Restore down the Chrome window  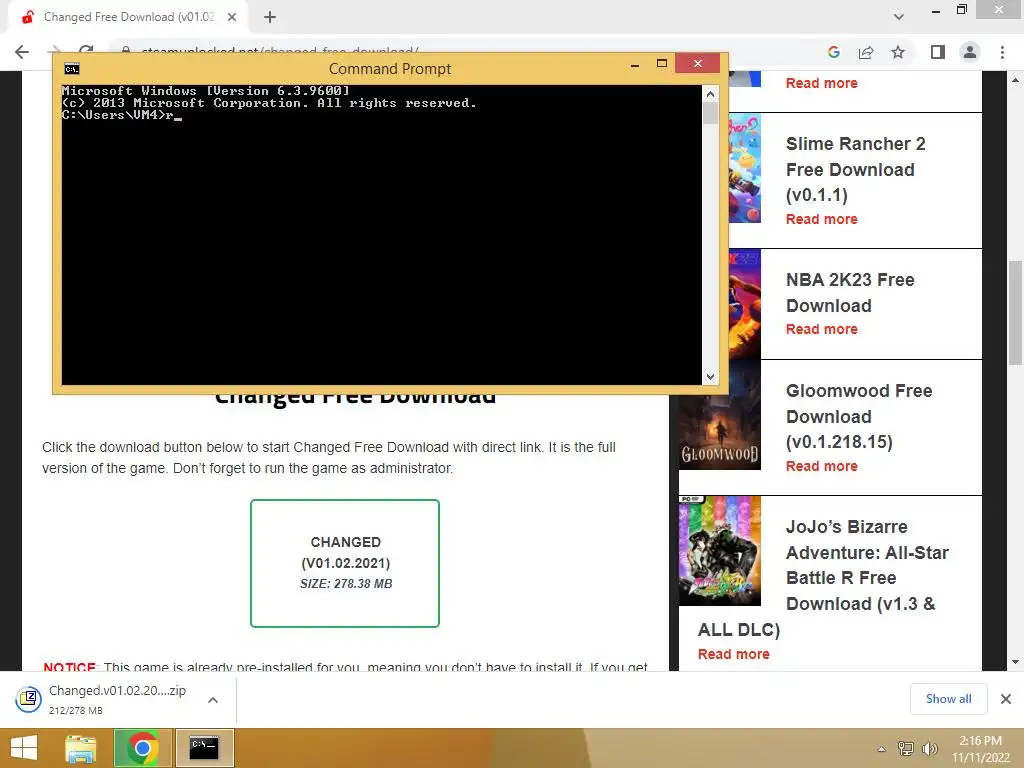tap(961, 9)
